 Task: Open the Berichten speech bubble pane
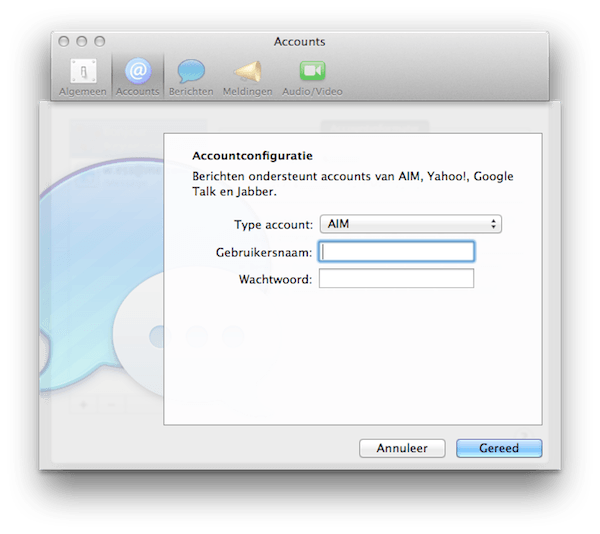(x=191, y=77)
